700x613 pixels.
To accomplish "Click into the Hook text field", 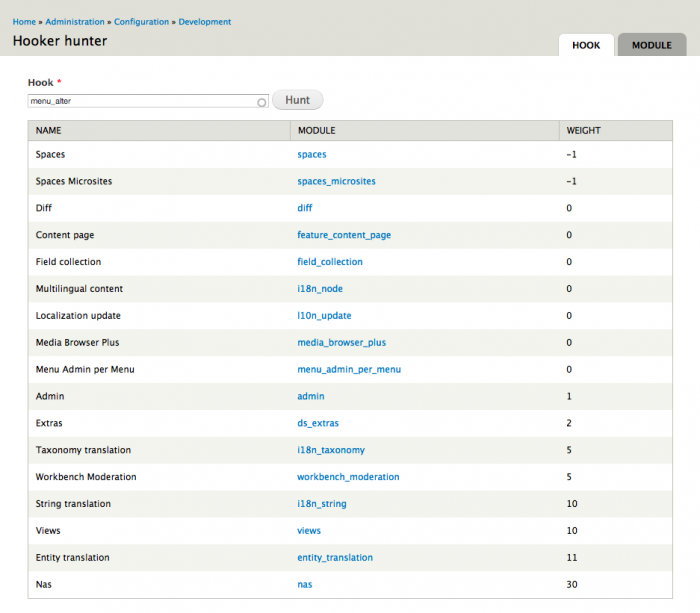I will point(140,101).
